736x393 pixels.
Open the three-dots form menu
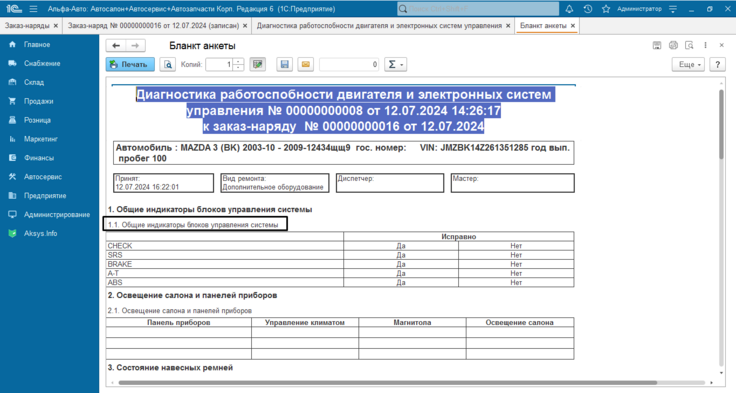705,46
